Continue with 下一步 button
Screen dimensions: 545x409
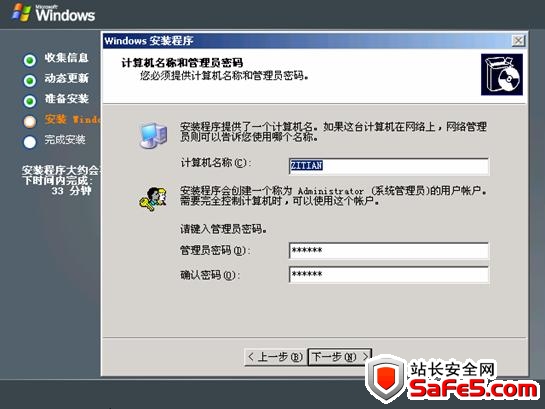pos(340,357)
